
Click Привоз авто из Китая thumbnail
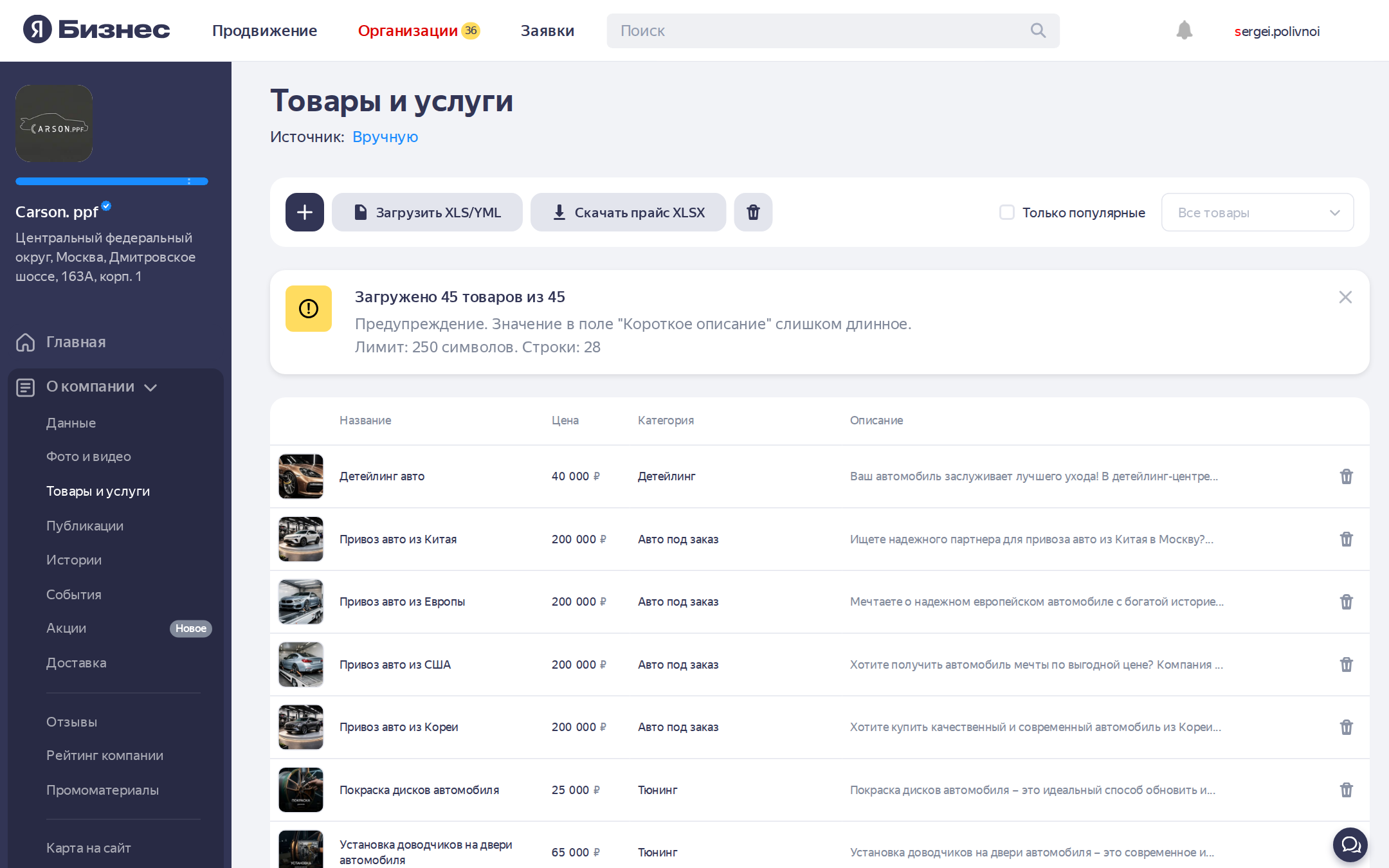tap(301, 539)
